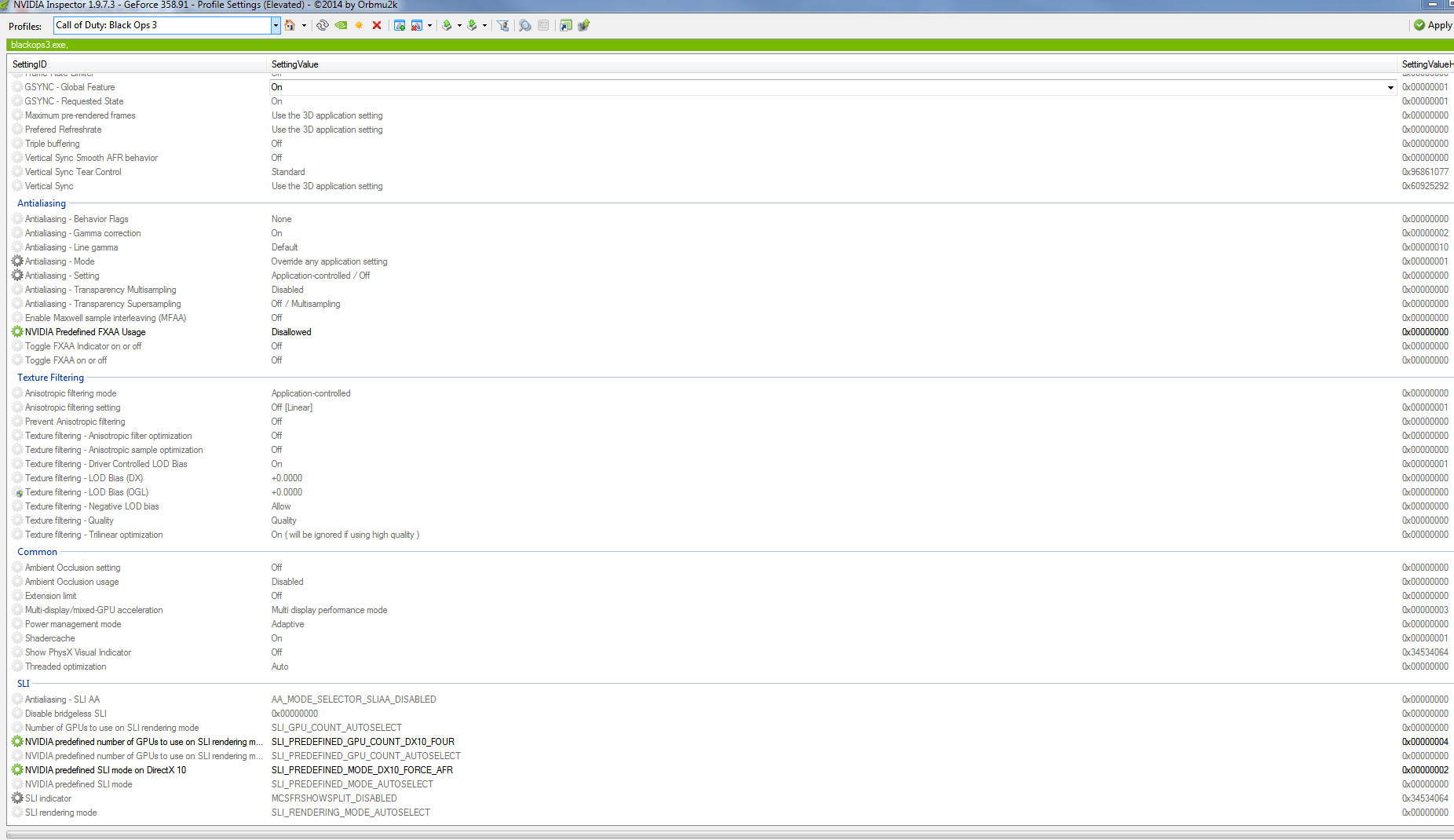
Task: Click the last toolbar icon with green arrow
Action: coord(584,25)
